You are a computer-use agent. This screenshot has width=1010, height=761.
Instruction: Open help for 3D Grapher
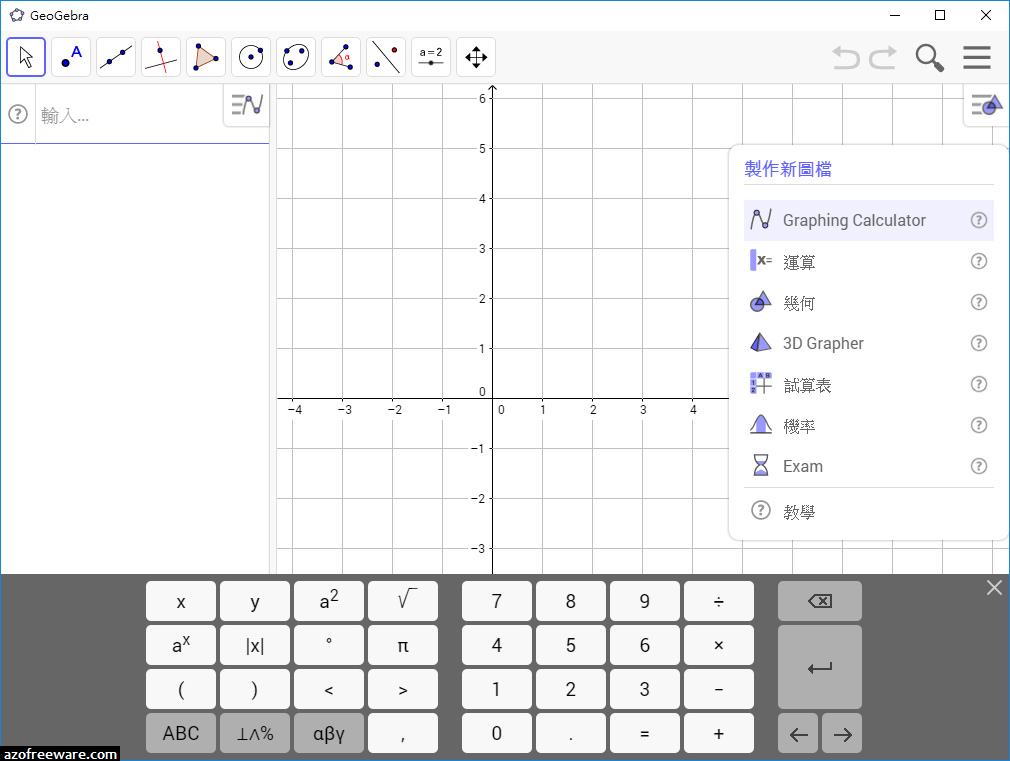(x=978, y=343)
